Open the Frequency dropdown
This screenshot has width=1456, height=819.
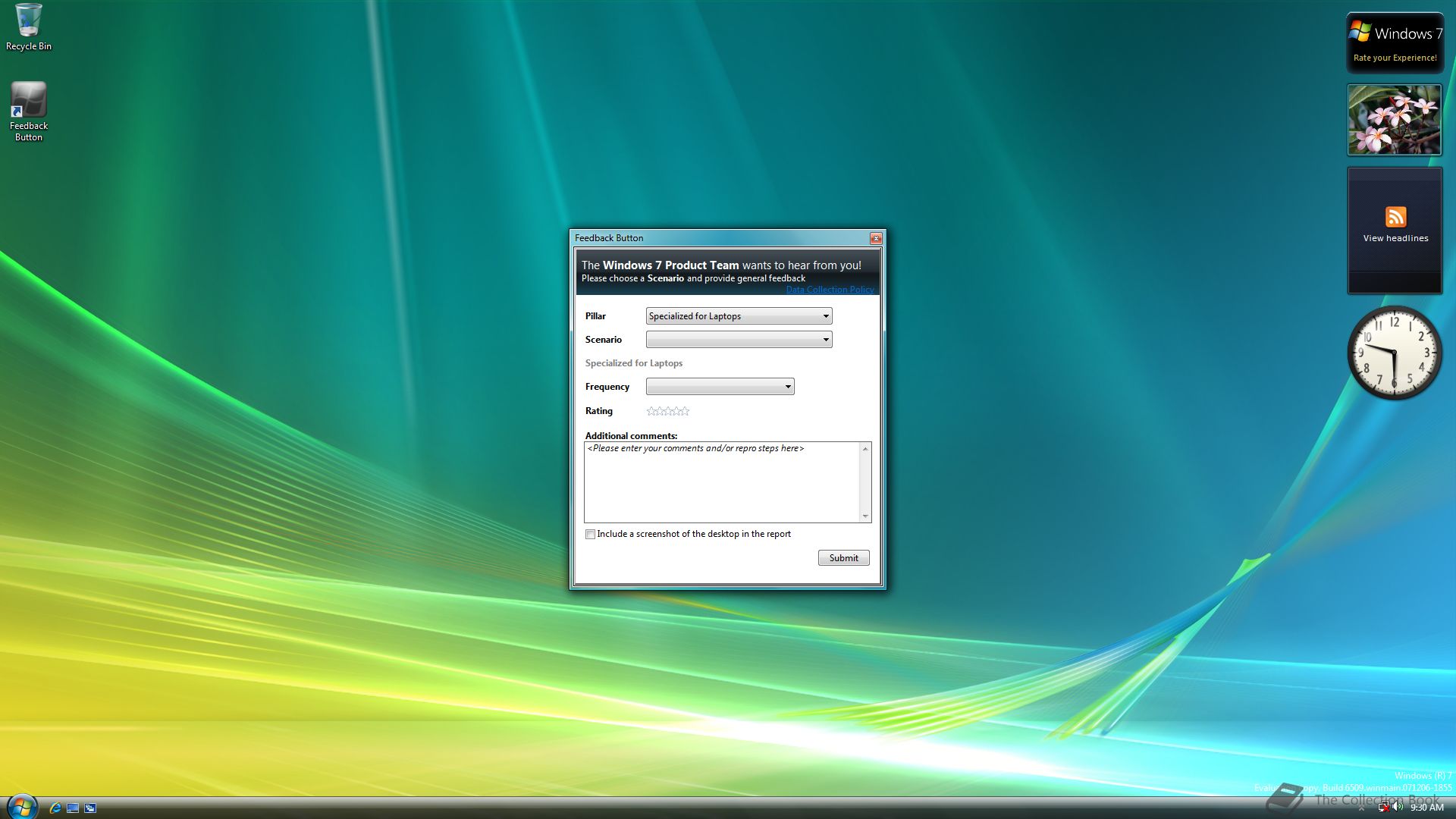(x=720, y=387)
